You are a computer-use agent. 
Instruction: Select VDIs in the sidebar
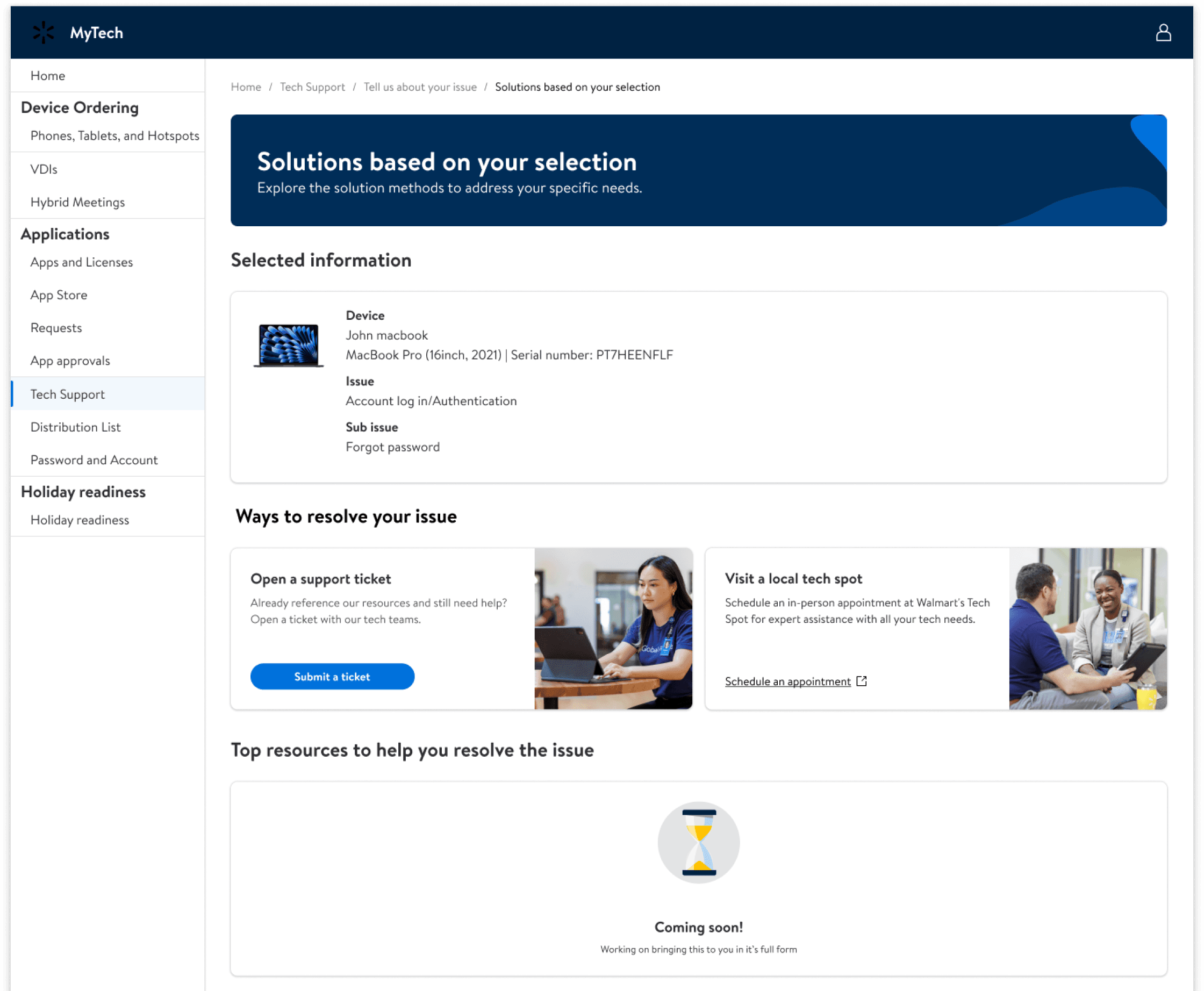(44, 169)
